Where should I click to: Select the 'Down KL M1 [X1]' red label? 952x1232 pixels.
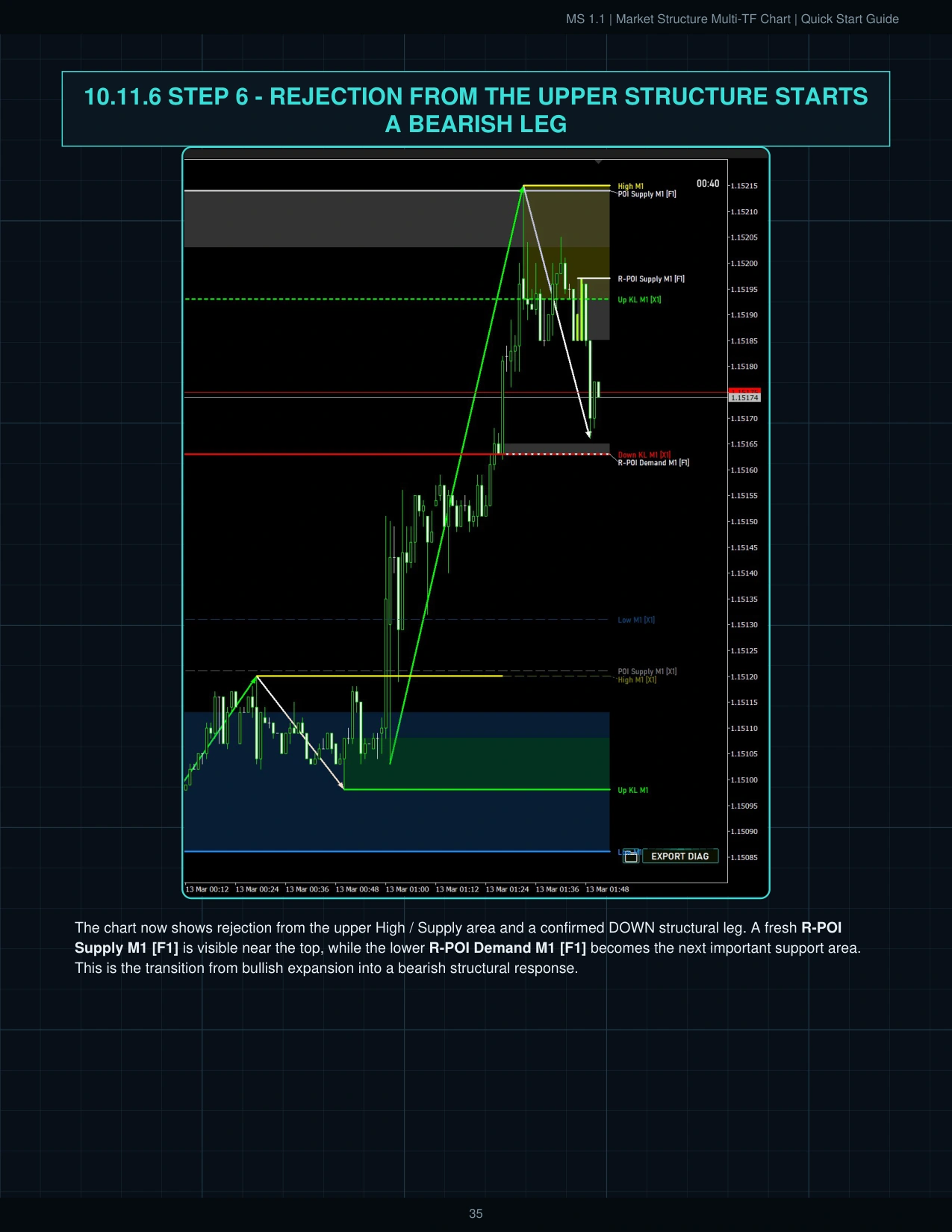(644, 455)
